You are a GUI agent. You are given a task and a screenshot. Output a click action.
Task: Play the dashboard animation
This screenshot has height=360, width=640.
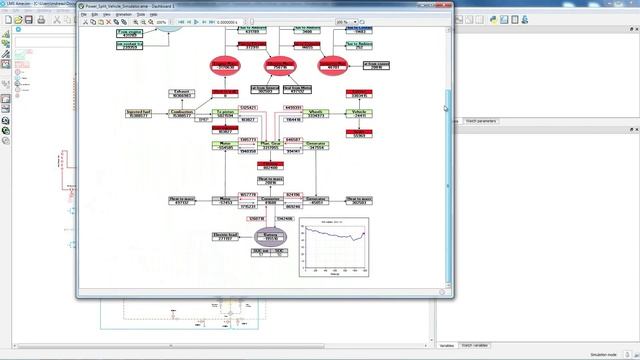[x=197, y=22]
